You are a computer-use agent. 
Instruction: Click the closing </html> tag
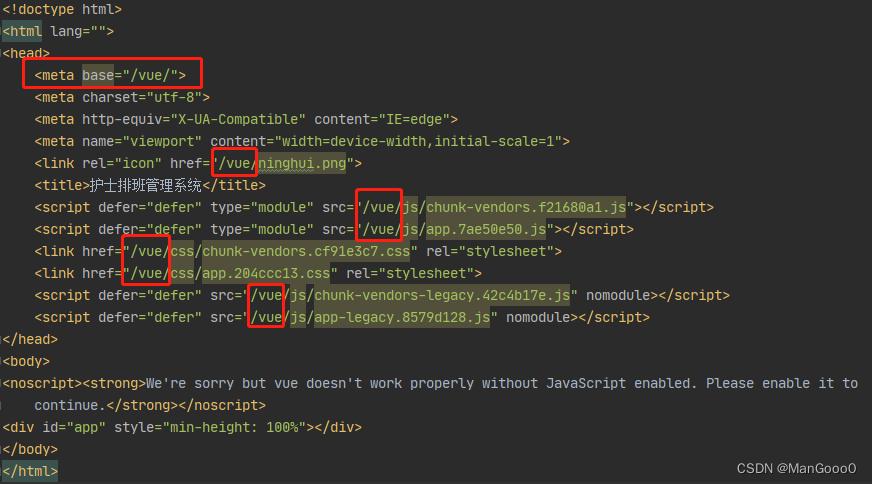point(30,472)
